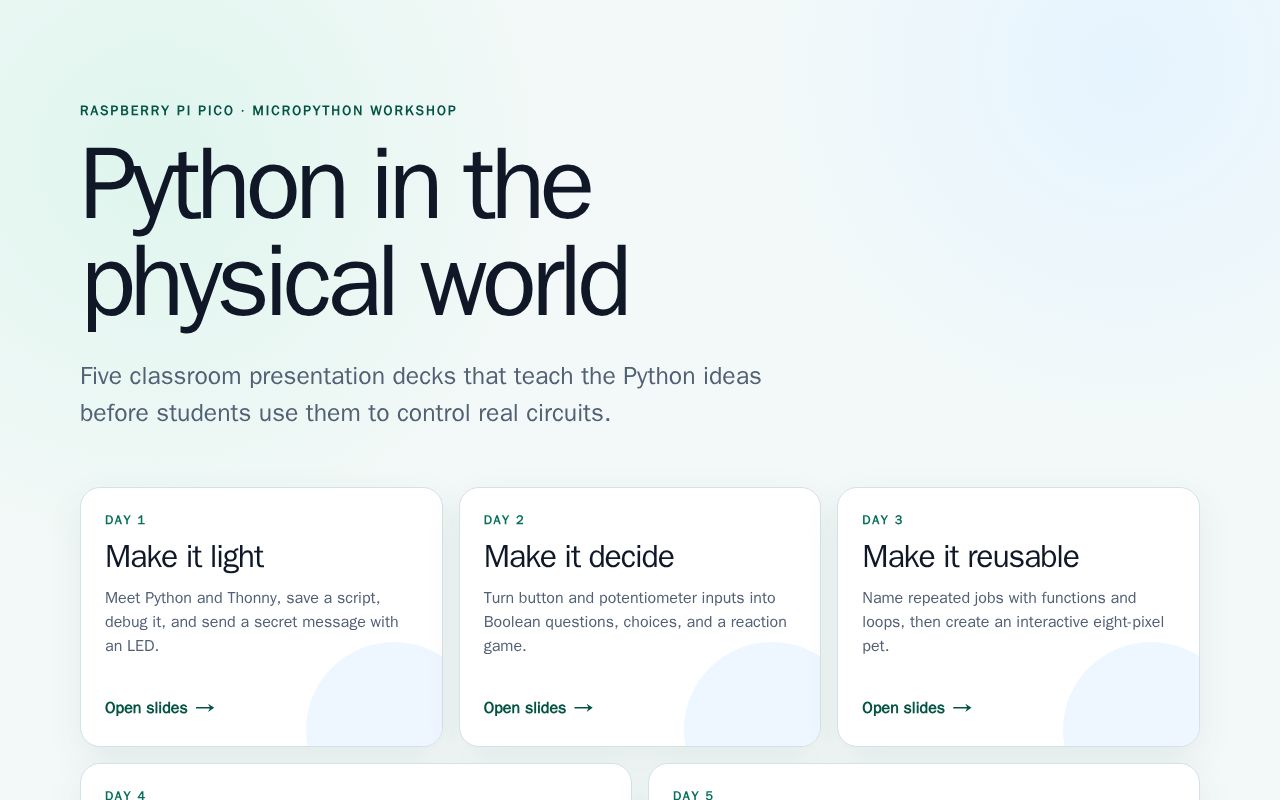
Task: Click the "Turn button and potentiometer inputs" description
Action: coord(635,622)
